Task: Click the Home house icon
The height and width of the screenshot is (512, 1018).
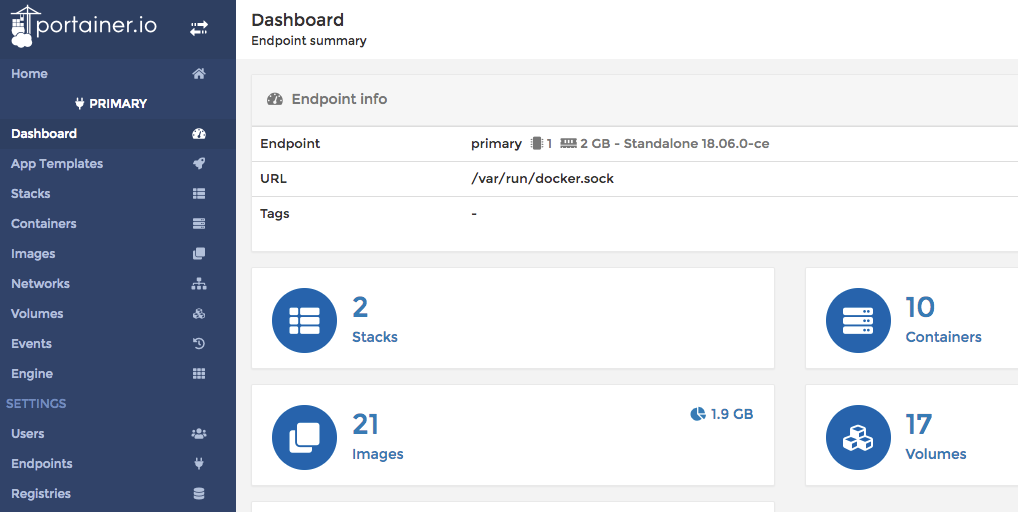Action: tap(199, 74)
